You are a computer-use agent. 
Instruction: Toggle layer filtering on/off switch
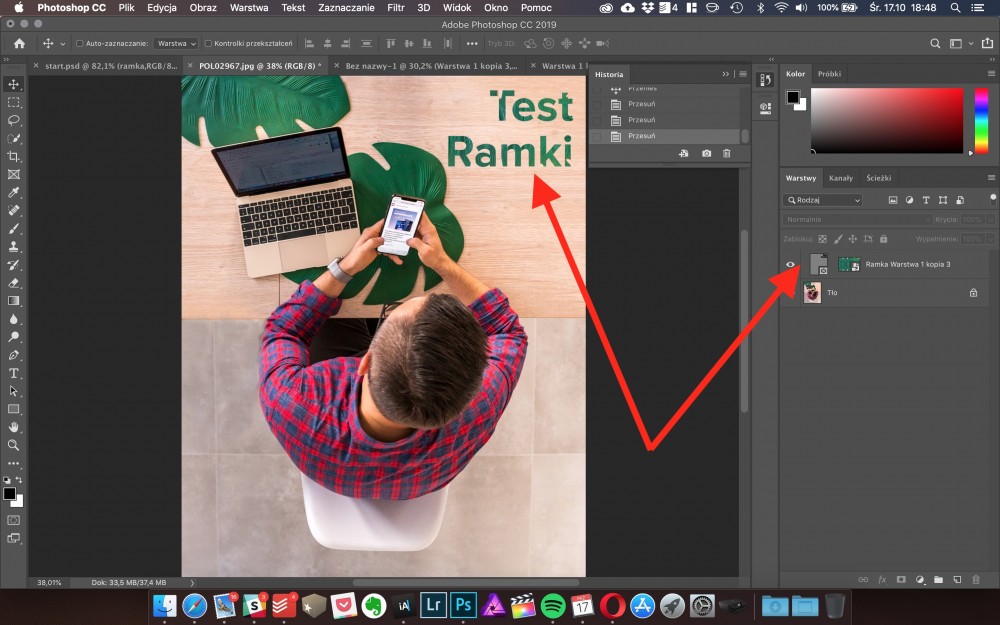(993, 199)
